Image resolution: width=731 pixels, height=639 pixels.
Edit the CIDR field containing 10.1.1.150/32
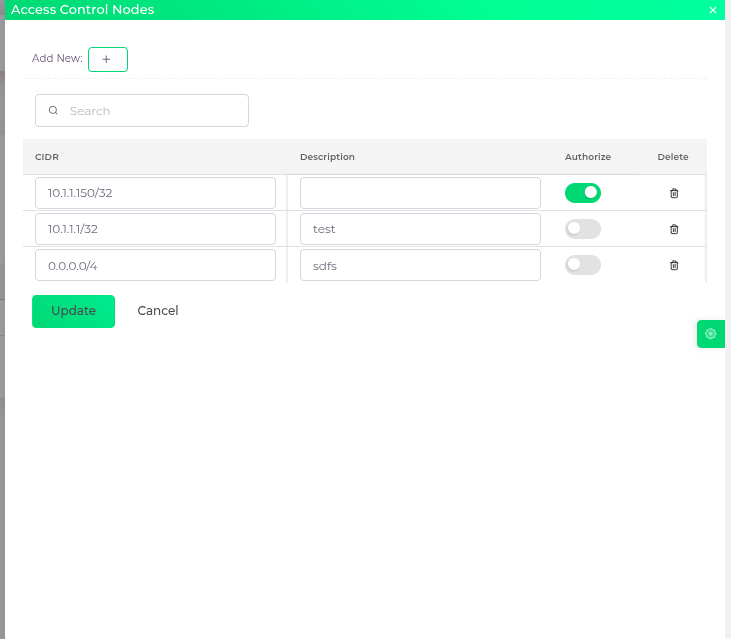pyautogui.click(x=155, y=193)
